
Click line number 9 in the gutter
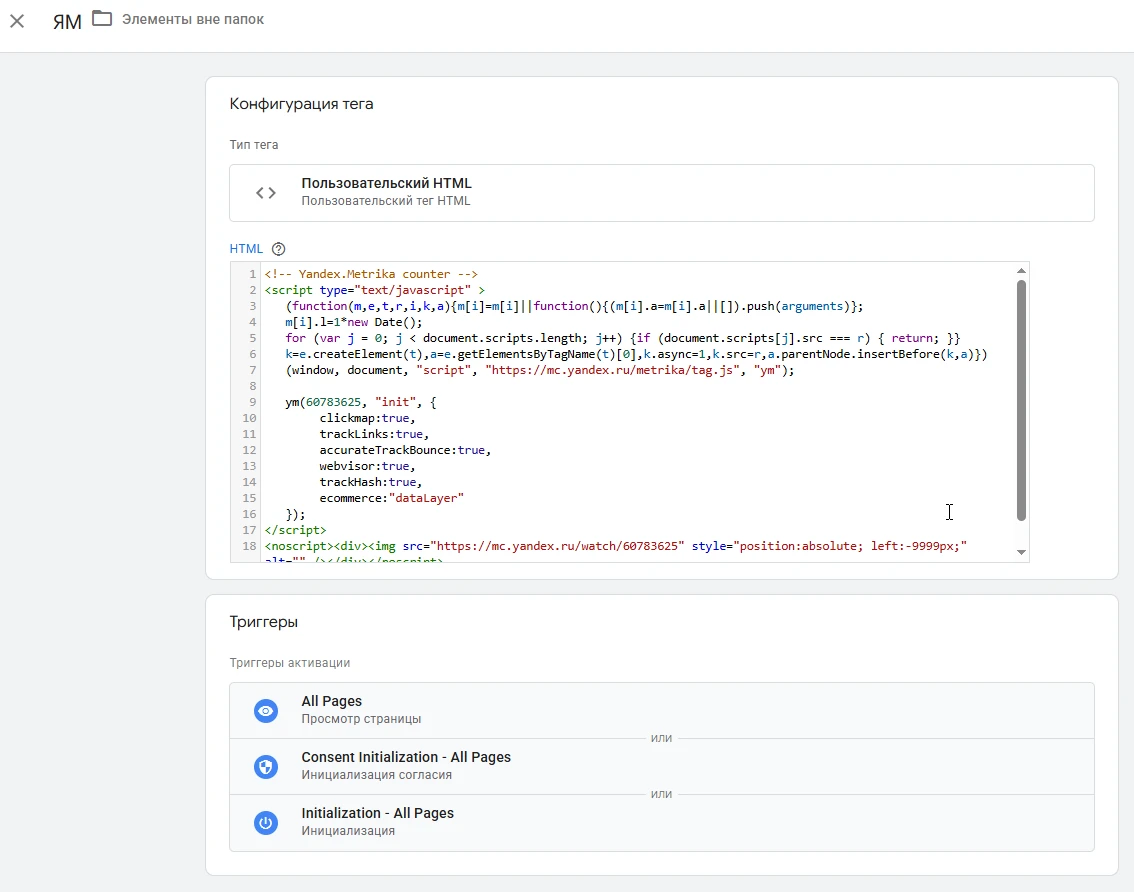(252, 402)
